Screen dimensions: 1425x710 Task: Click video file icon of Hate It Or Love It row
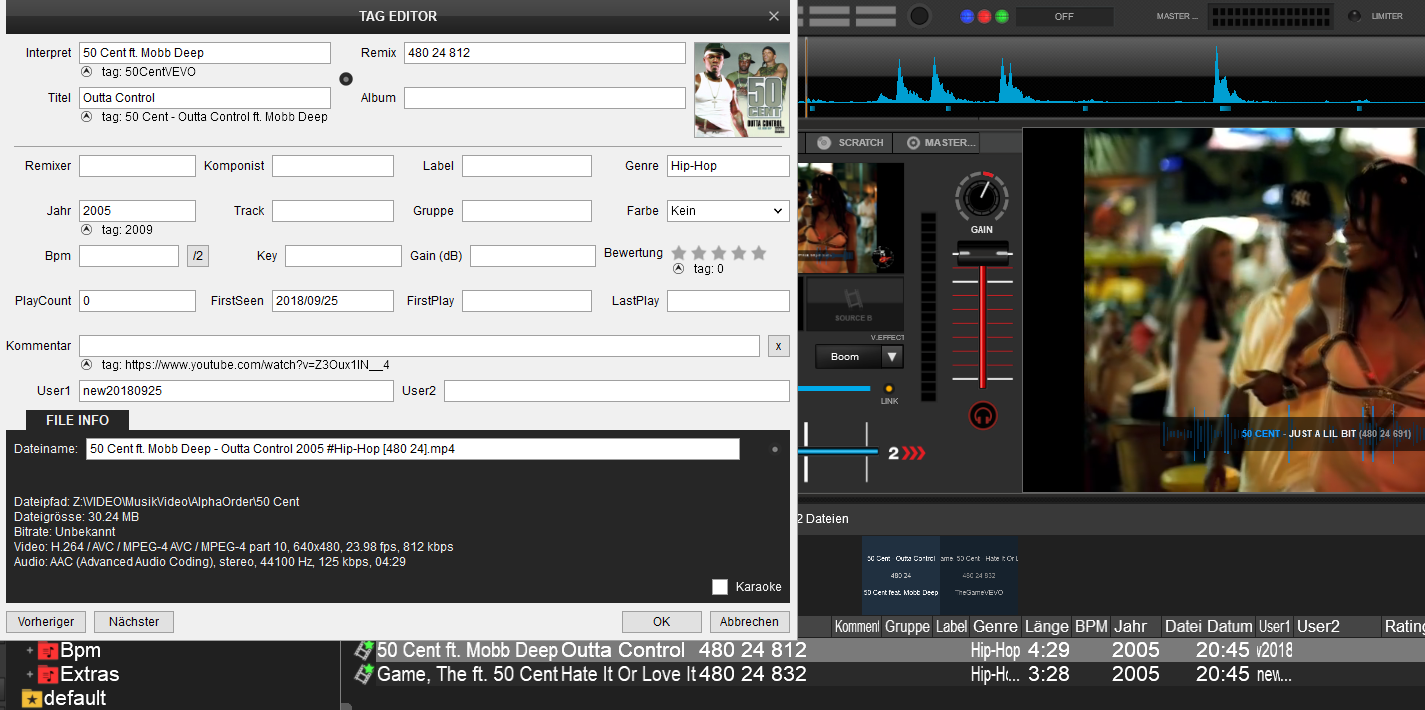pos(364,674)
